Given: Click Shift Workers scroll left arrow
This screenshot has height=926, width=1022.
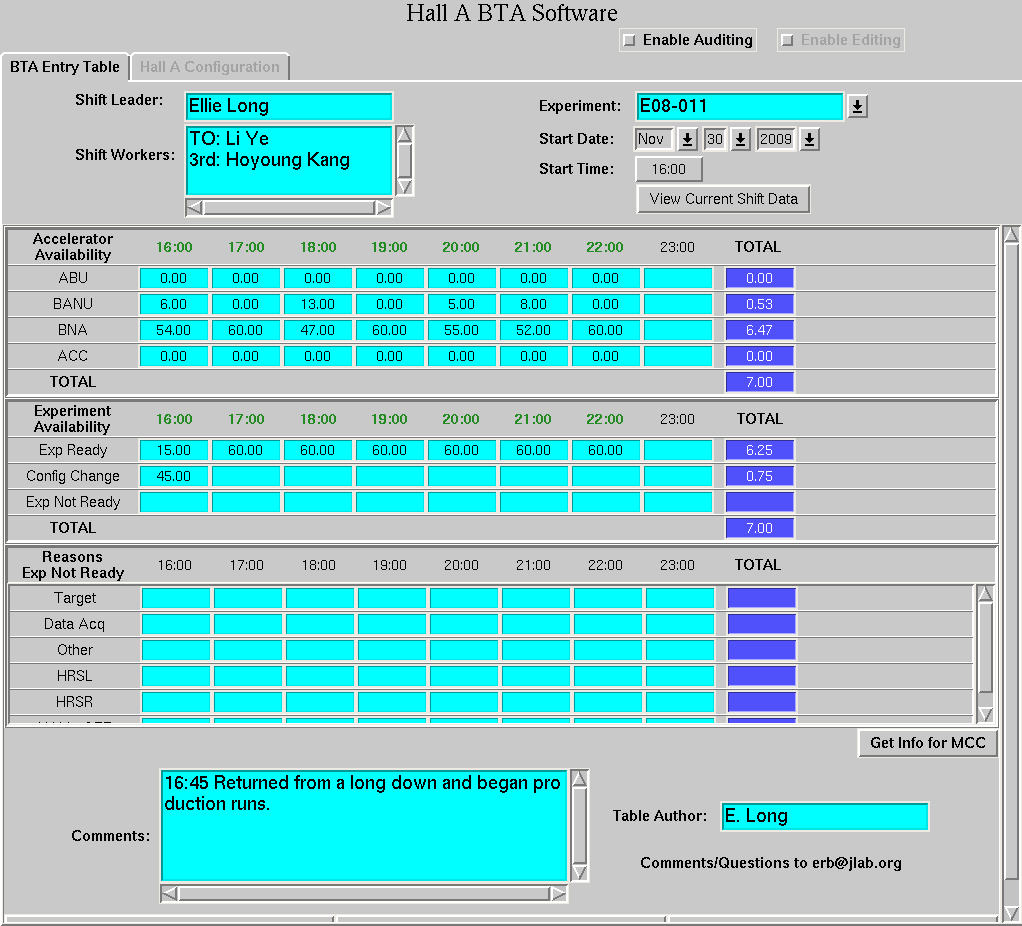Looking at the screenshot, I should coord(194,208).
